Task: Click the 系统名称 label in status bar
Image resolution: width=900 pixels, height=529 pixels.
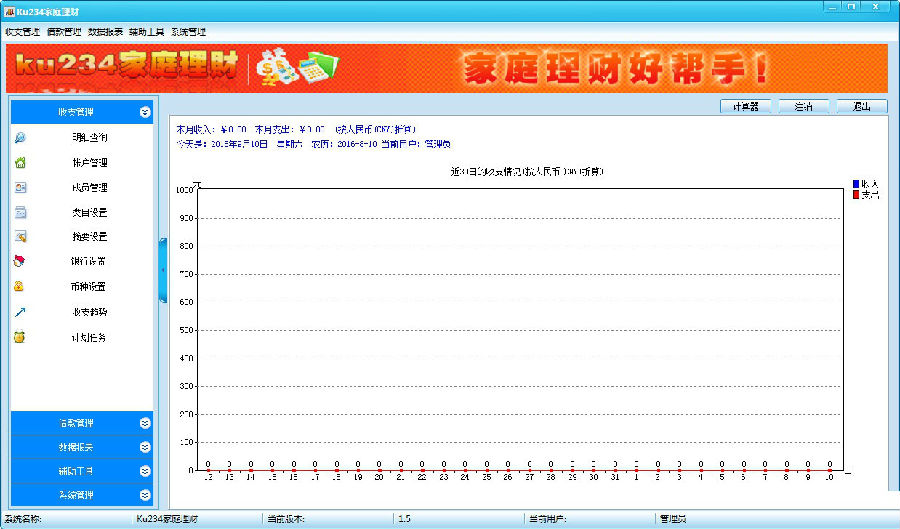Action: (23, 519)
